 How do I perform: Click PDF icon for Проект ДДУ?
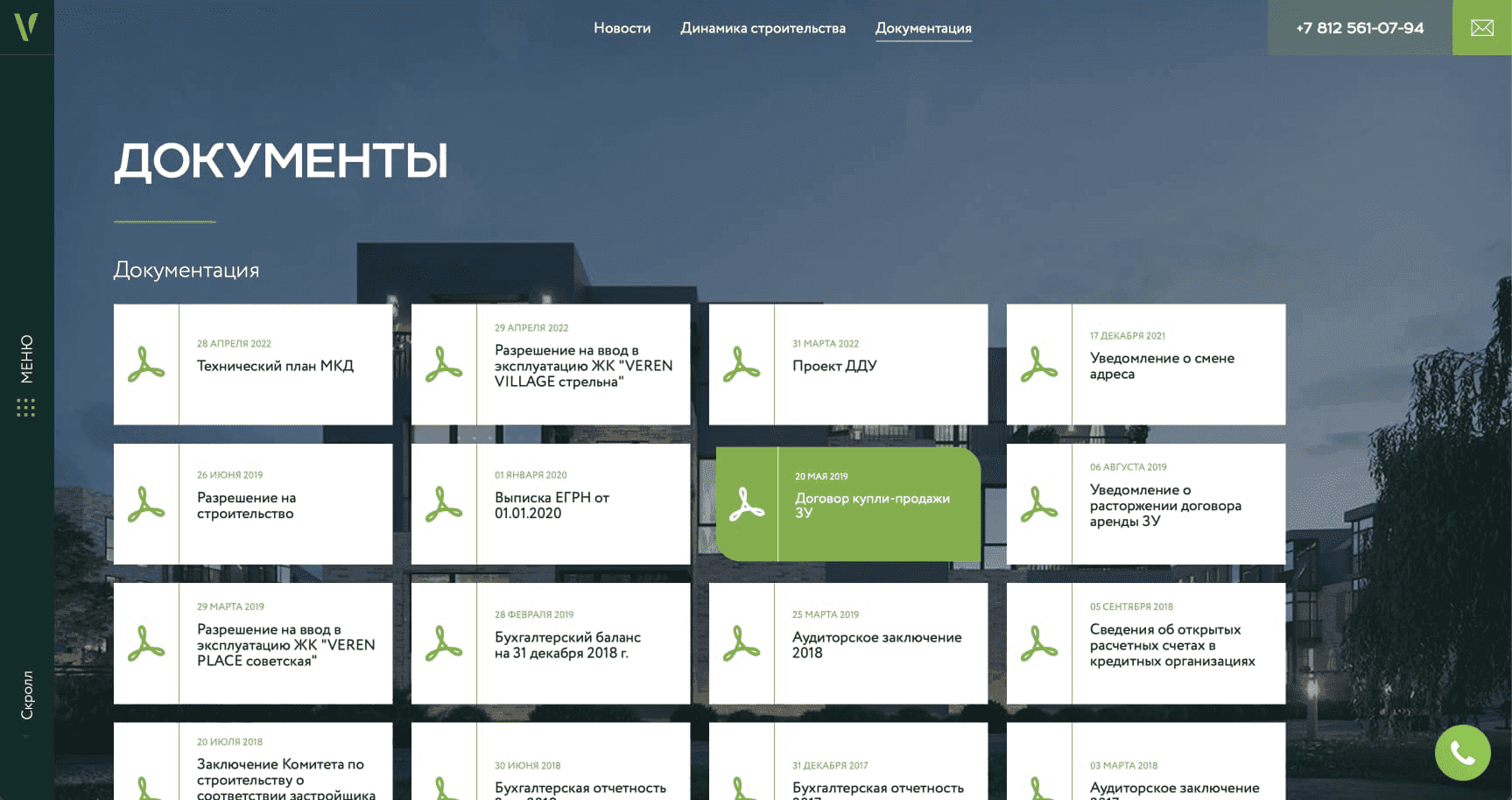pos(742,364)
